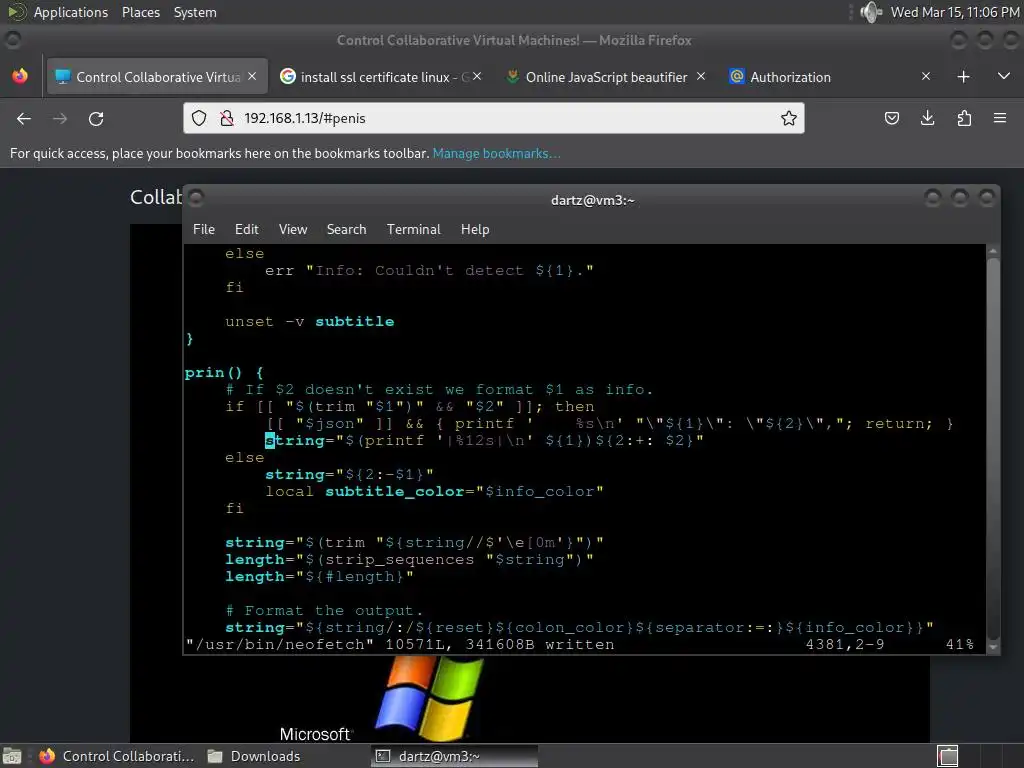Click the forward navigation arrow
The image size is (1024, 768).
click(x=60, y=118)
